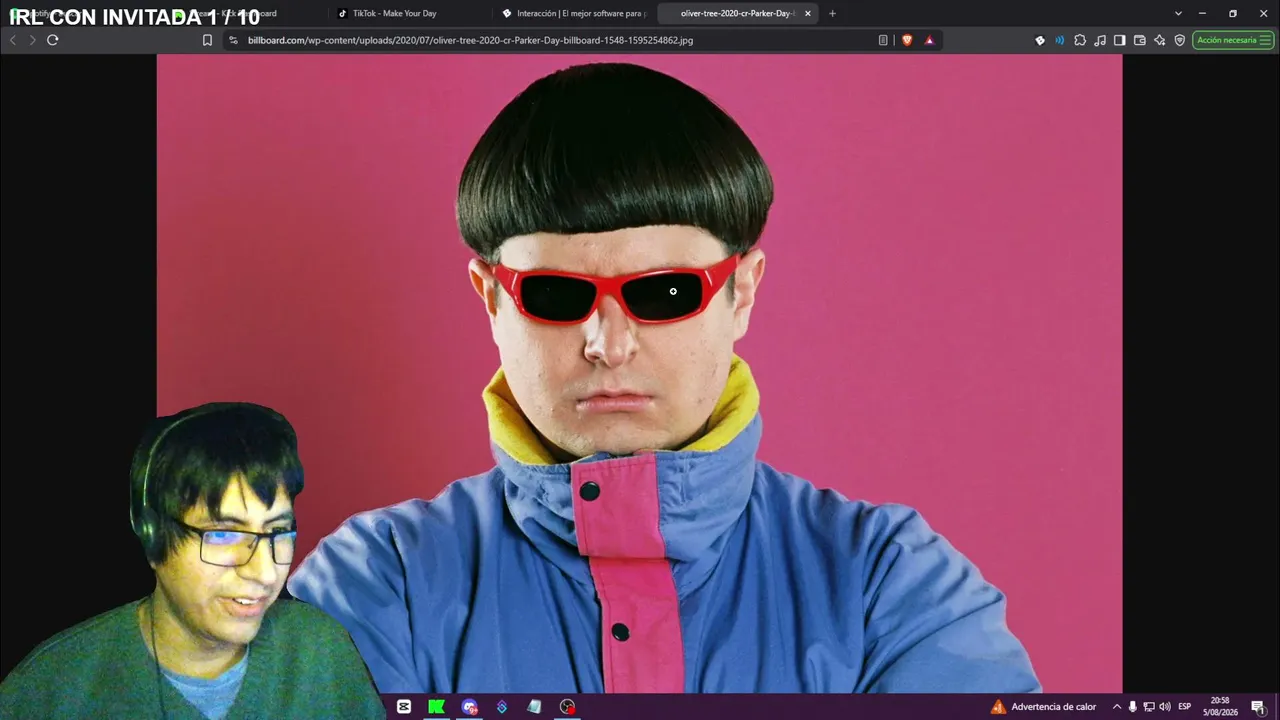Reload the page with the refresh icon
Screen dimensions: 1280x720
[x=52, y=40]
